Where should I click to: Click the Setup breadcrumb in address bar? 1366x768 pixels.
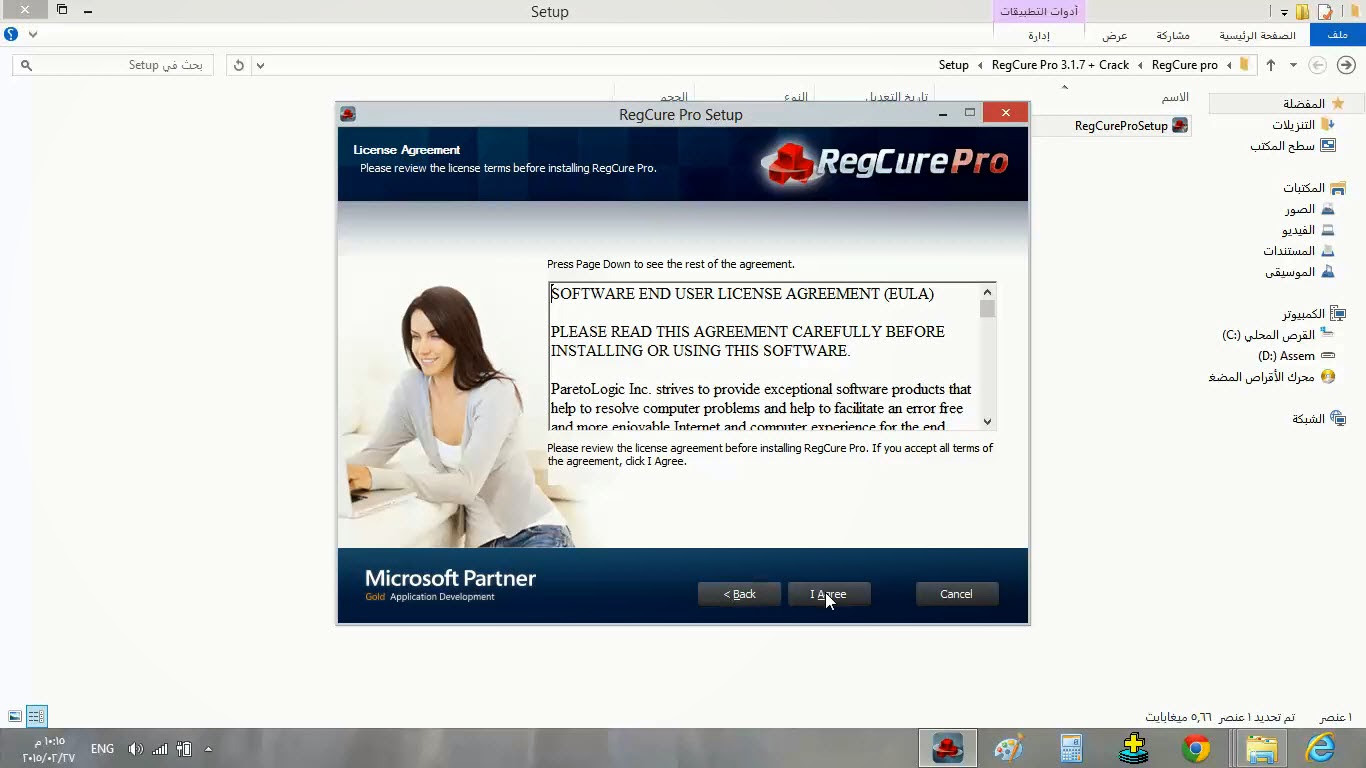coord(953,65)
